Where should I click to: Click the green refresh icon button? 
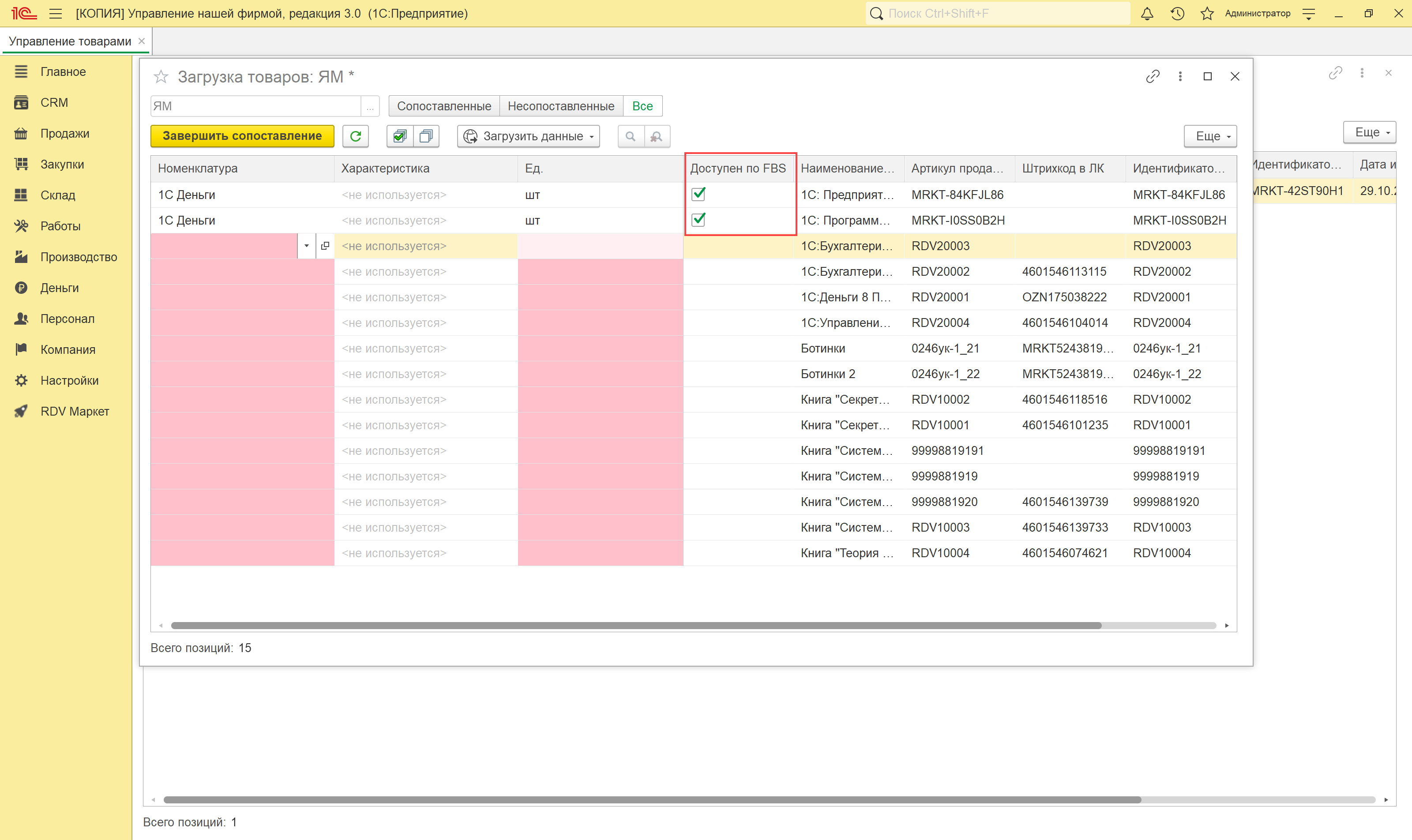(356, 136)
